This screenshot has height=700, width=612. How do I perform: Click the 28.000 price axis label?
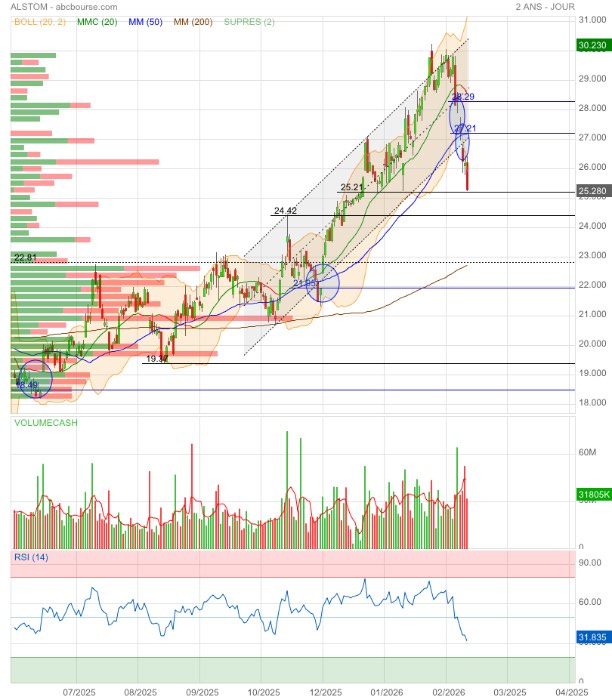[x=592, y=108]
